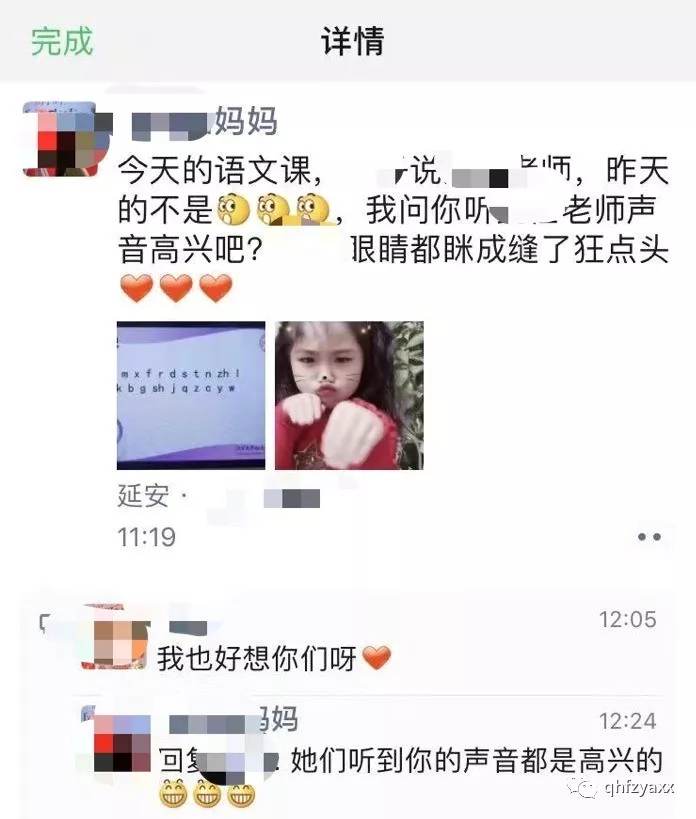Open the pinyin letters photo thumbnail
696x819 pixels.
[x=191, y=395]
